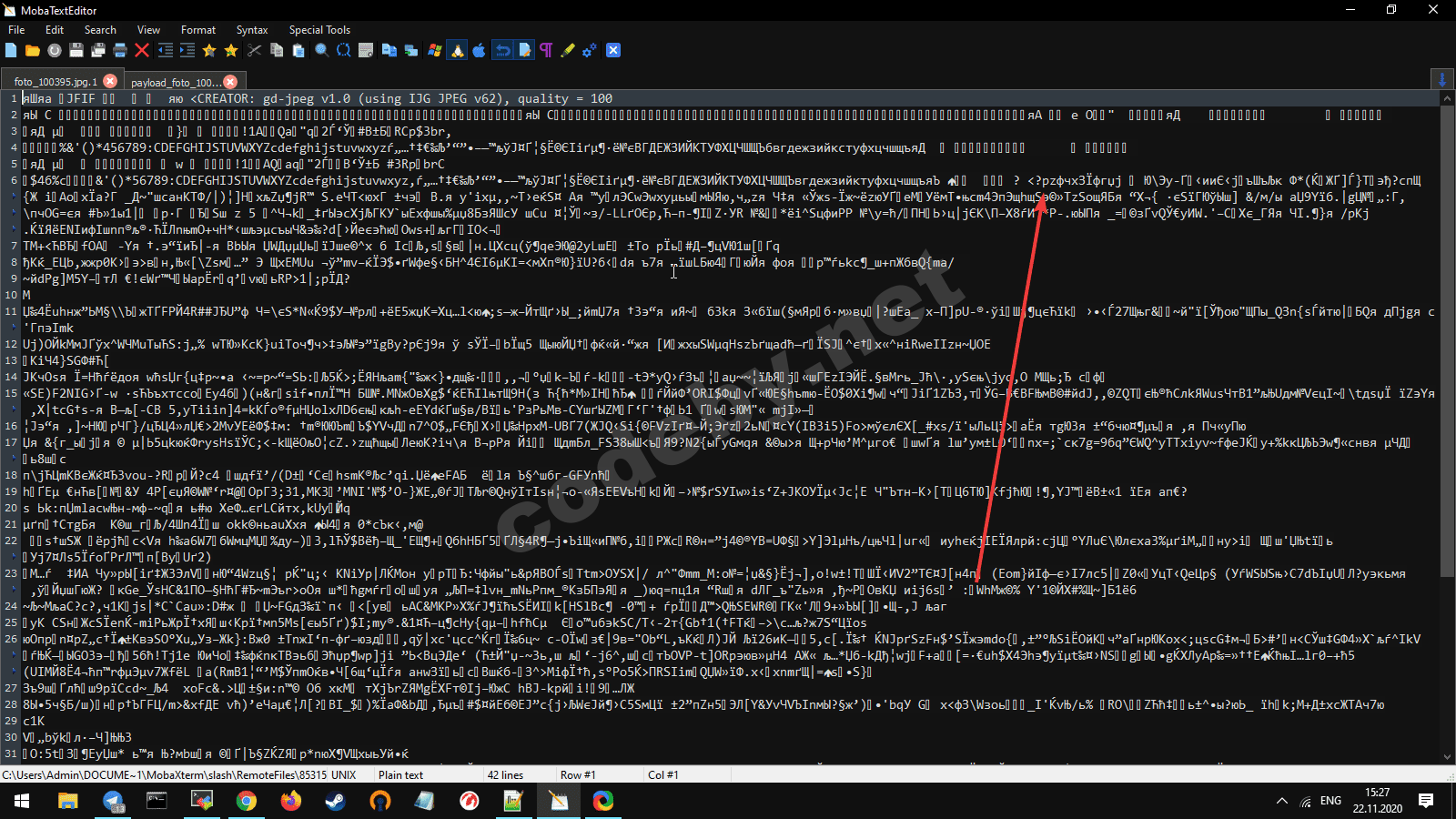Screen dimensions: 1456x819
Task: Click the red X close-file toolbar icon
Action: coord(142,51)
